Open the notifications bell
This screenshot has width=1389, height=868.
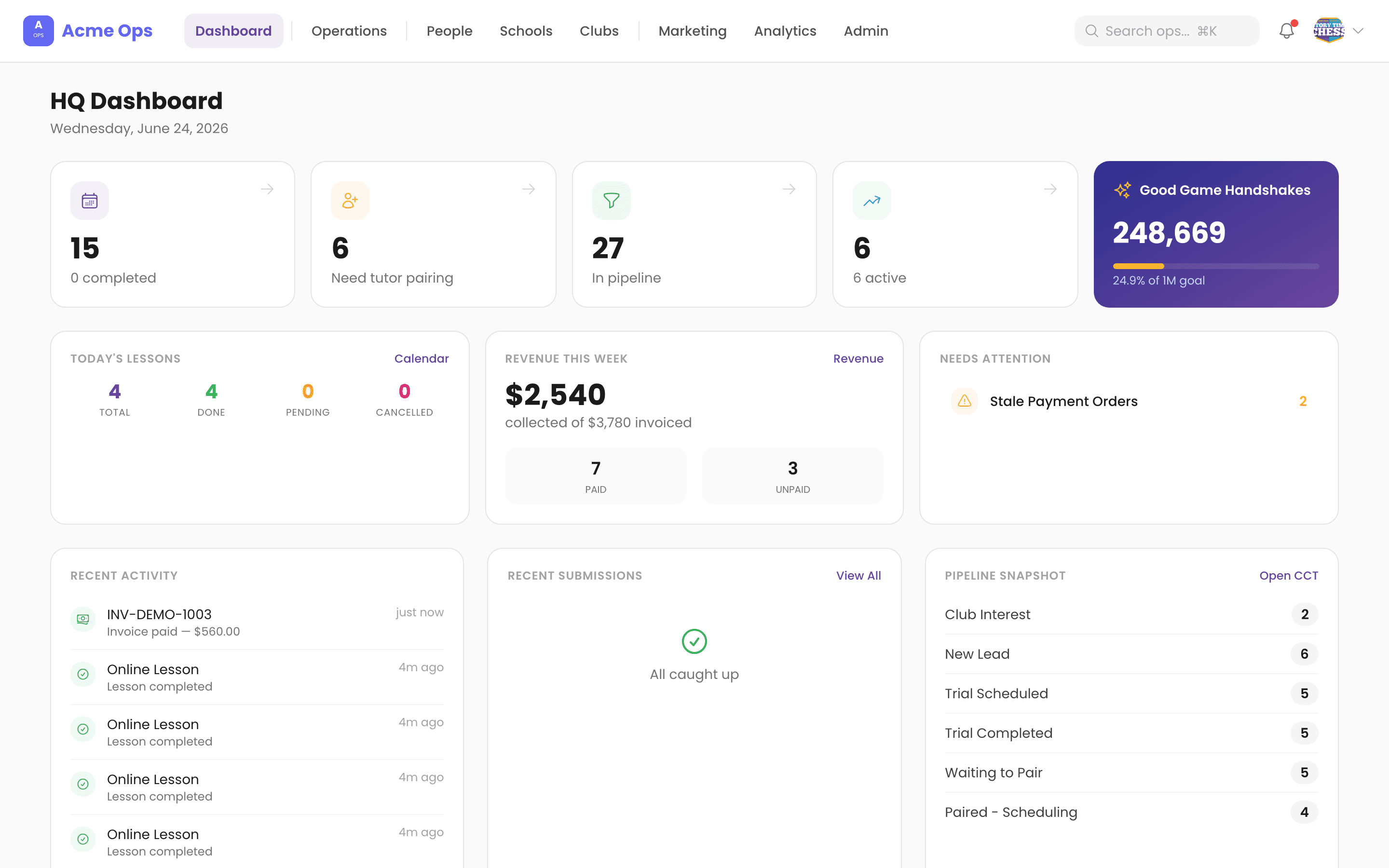pos(1286,31)
